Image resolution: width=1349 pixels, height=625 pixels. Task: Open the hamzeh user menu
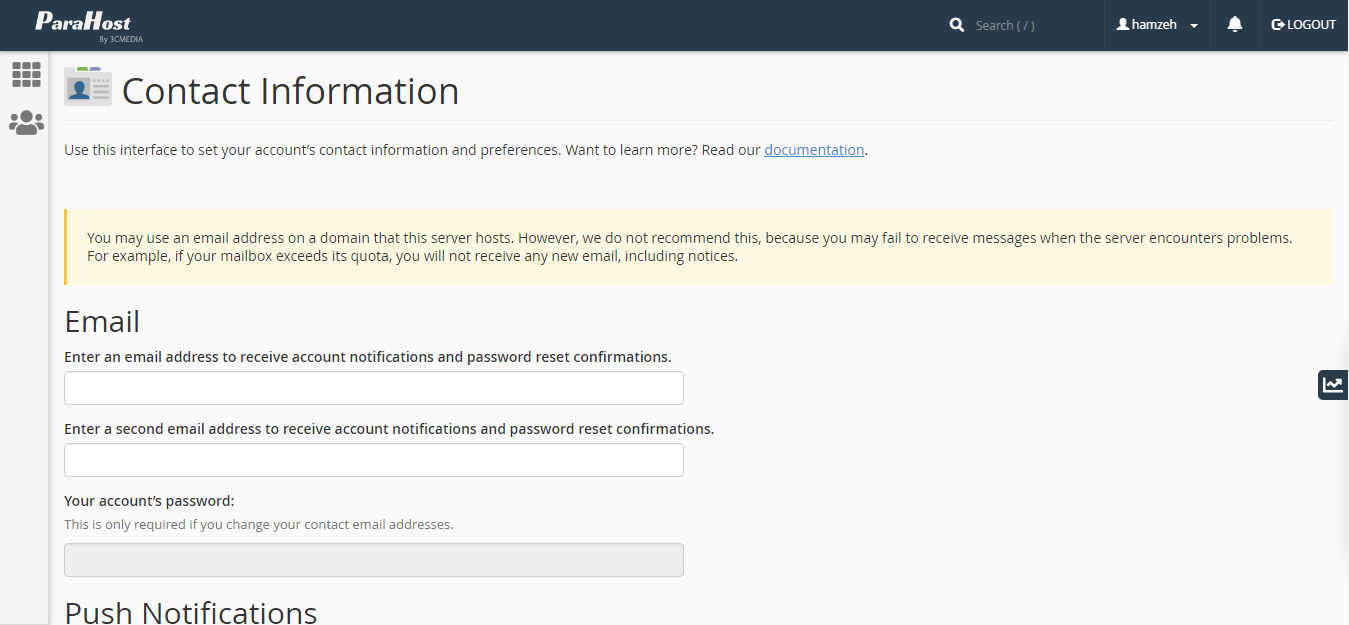[1155, 25]
